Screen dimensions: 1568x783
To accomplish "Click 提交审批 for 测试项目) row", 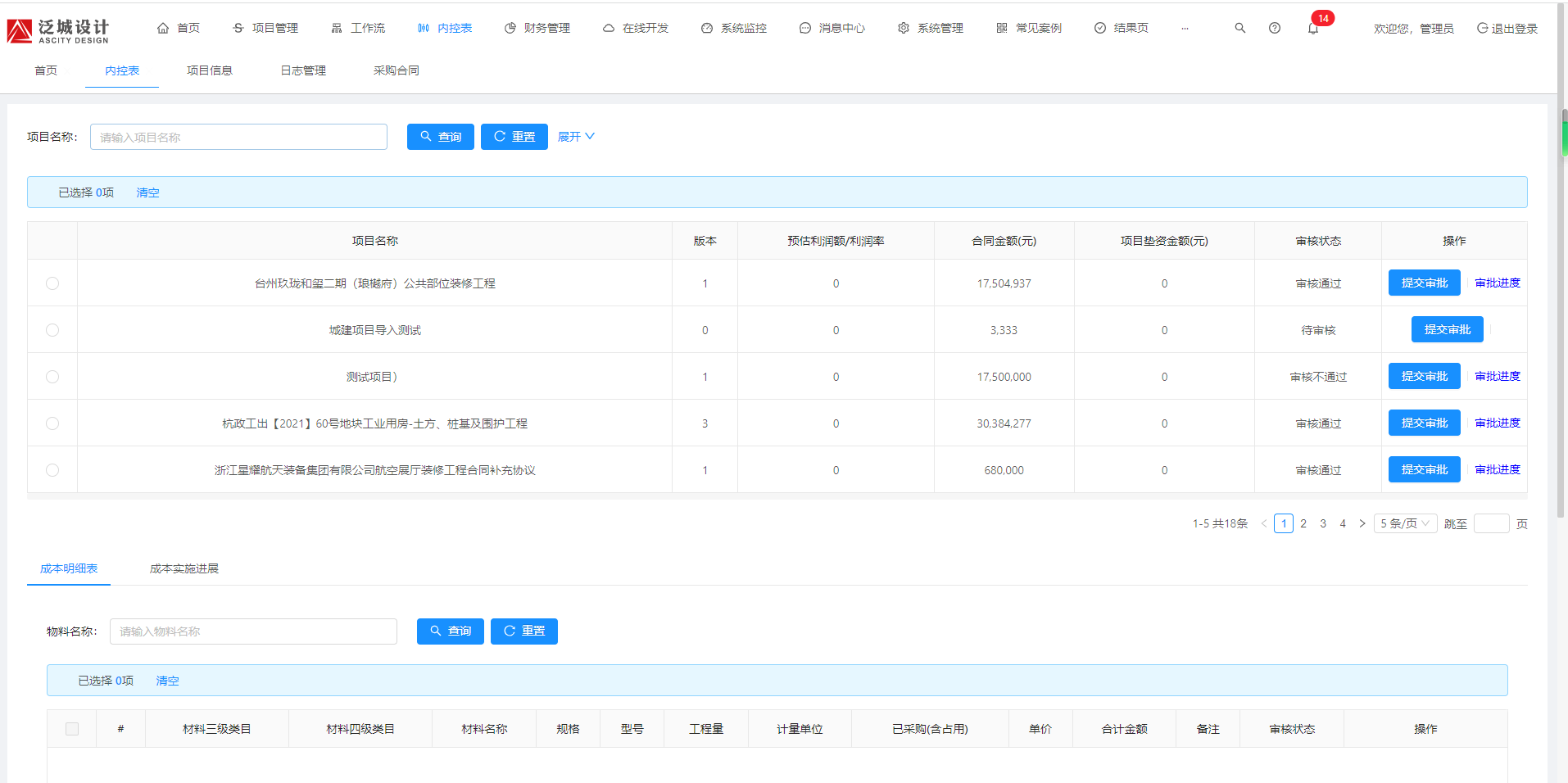I will [x=1425, y=376].
